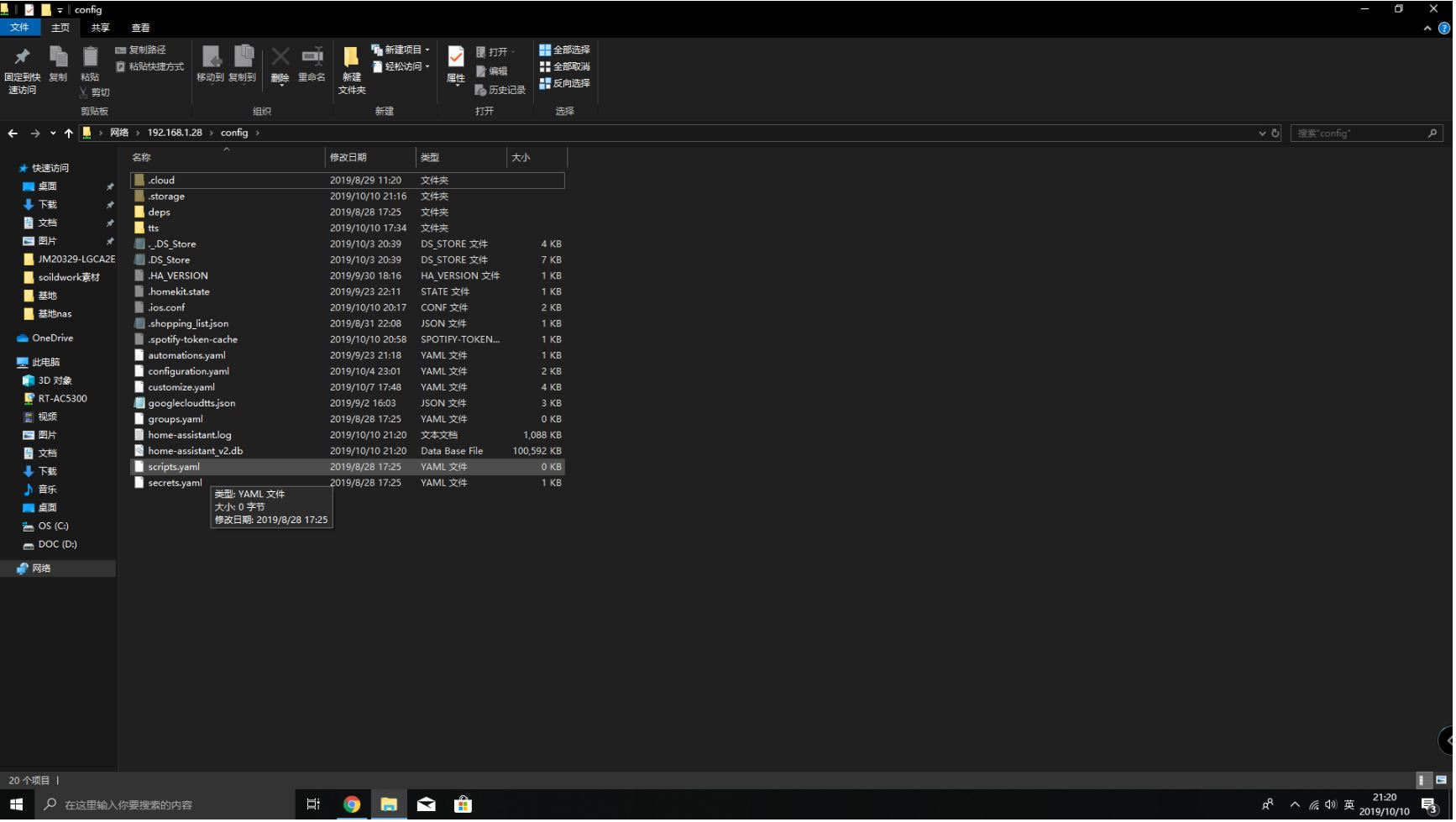Open the View (查看) ribbon tab
This screenshot has width=1456, height=822.
[x=140, y=29]
